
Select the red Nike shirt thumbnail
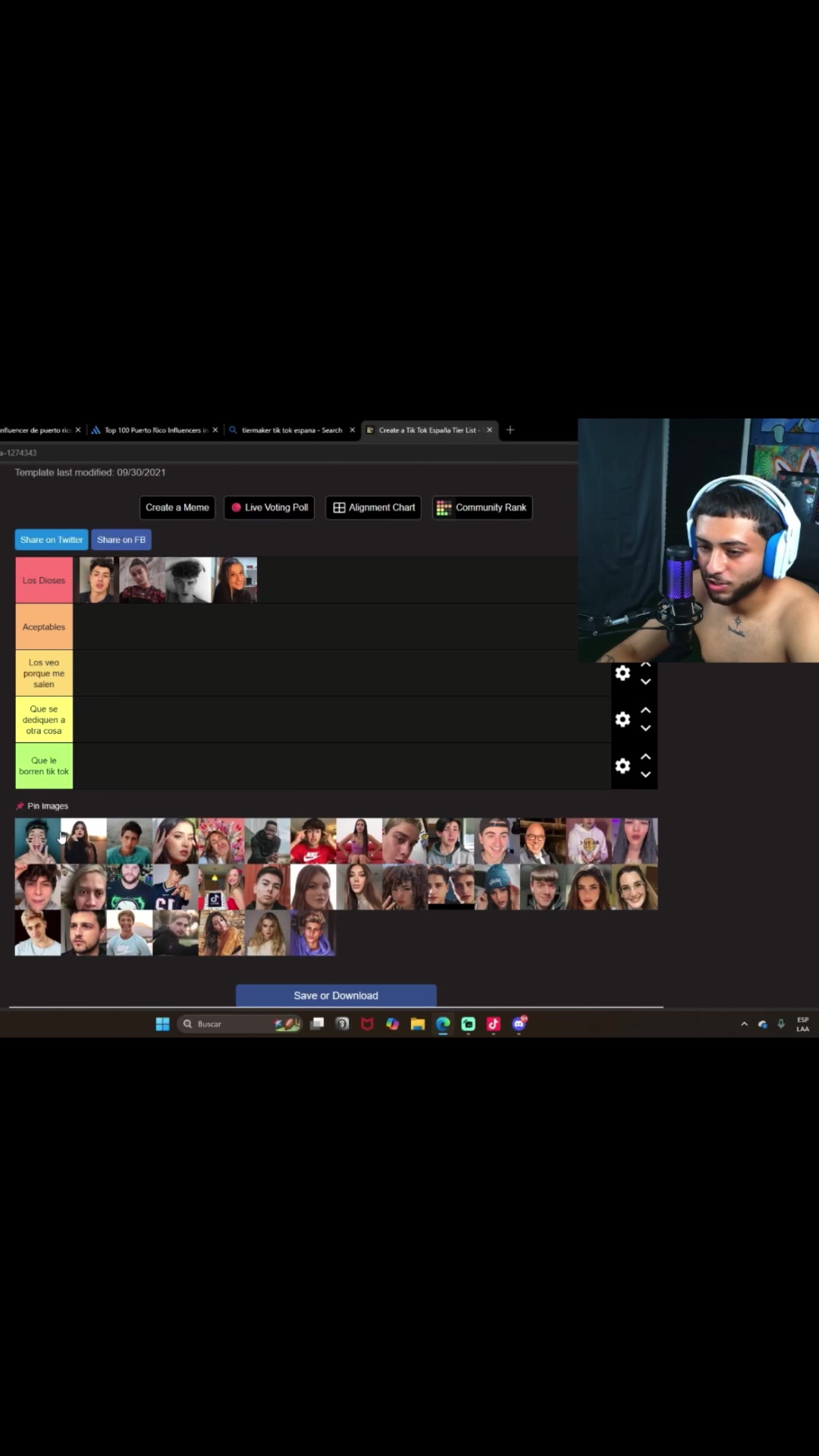click(313, 841)
